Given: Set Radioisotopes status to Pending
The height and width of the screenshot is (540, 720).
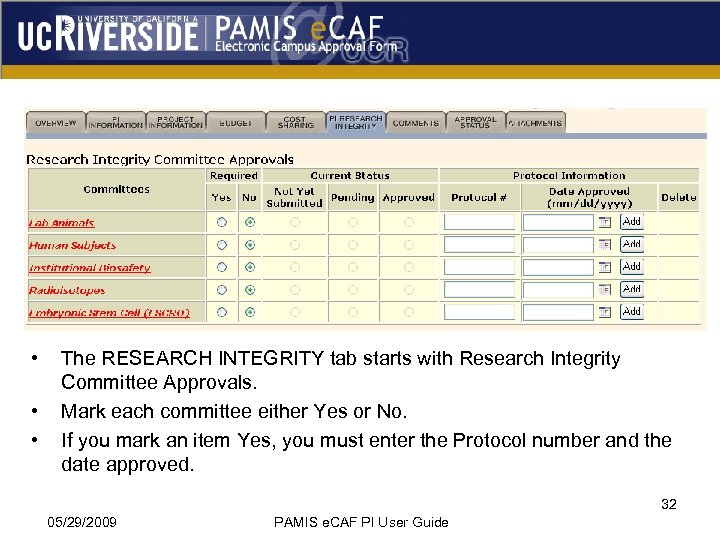Looking at the screenshot, I should (353, 290).
